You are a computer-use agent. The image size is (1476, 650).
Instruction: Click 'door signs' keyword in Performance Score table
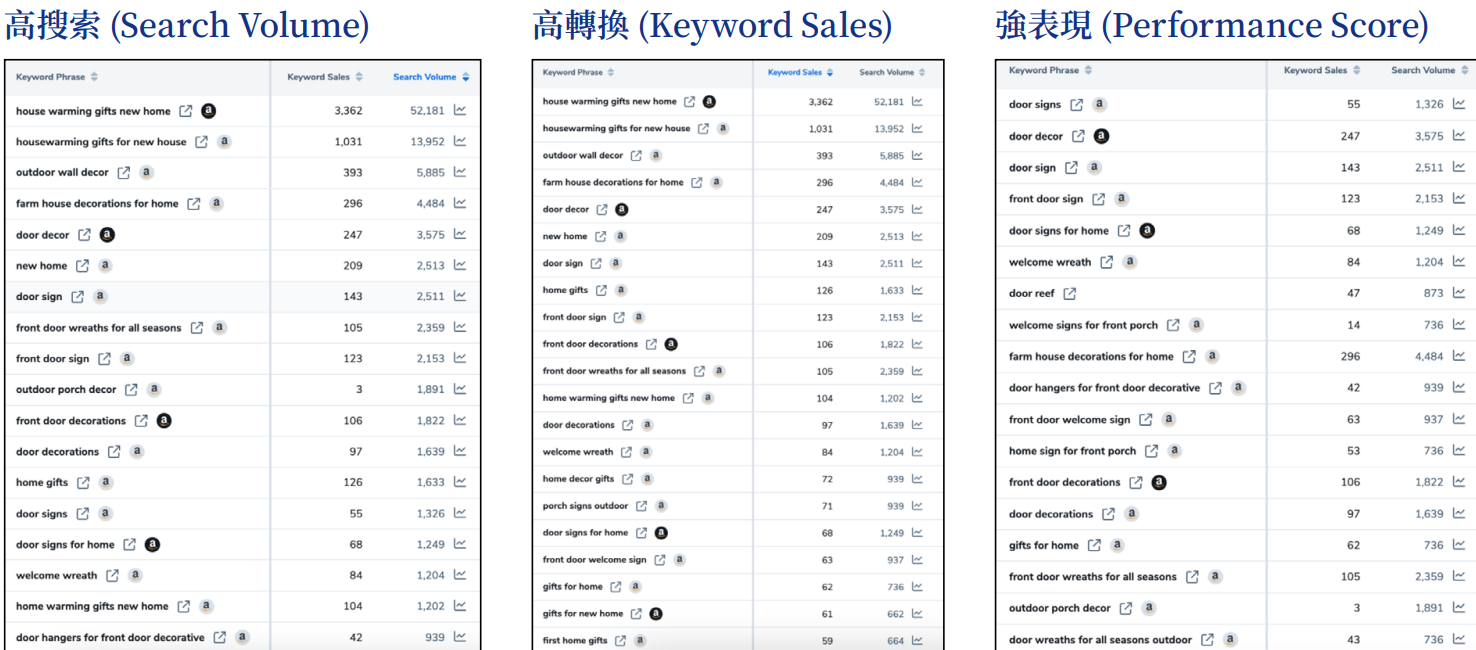(1034, 105)
